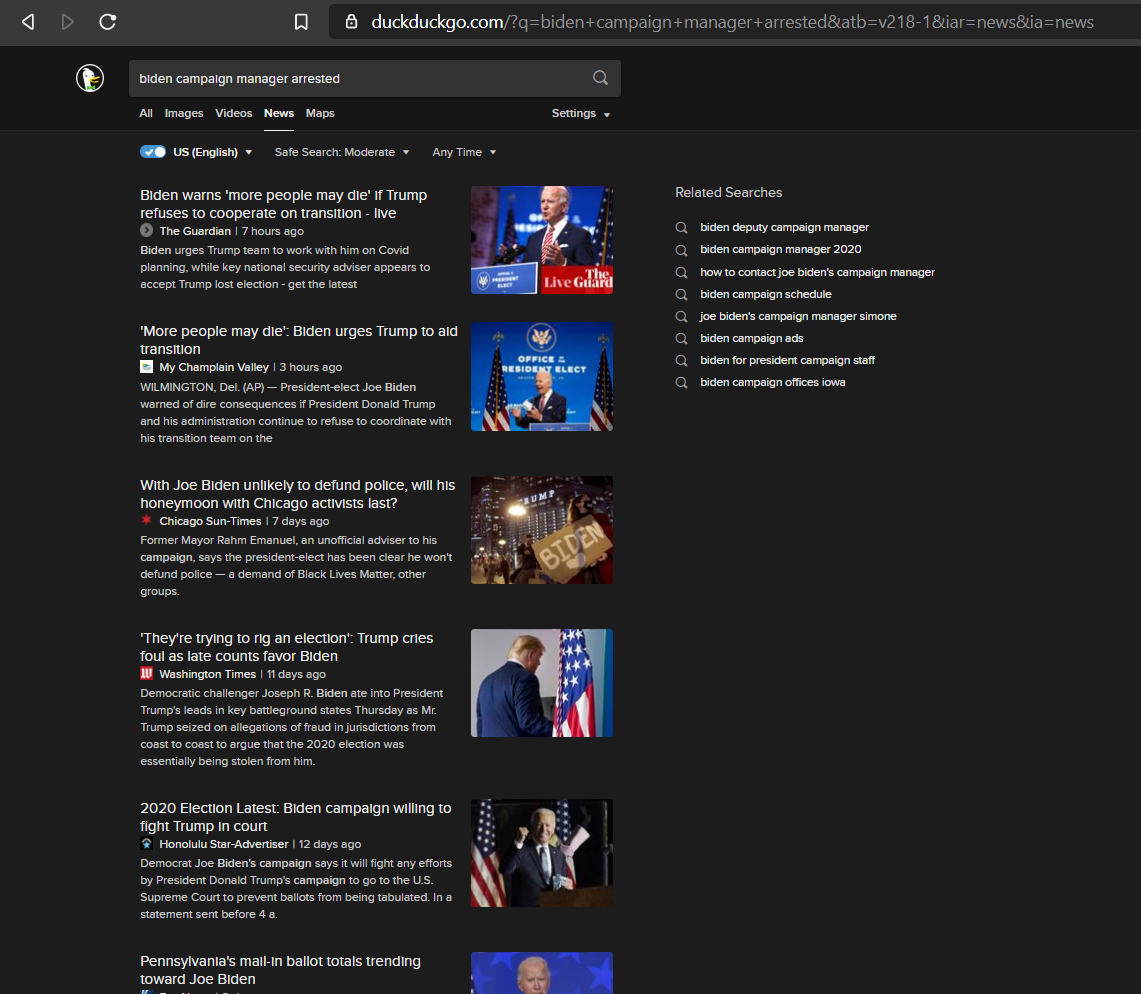Open 'Pennsylvania's mail-in ballot totals' article

pos(280,970)
